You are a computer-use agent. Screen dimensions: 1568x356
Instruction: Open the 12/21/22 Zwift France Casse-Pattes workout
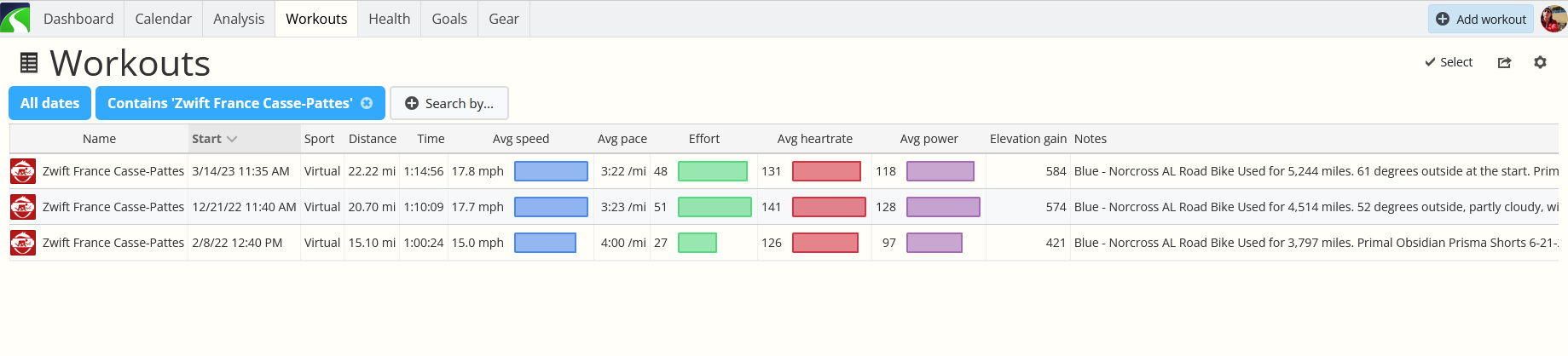point(113,207)
